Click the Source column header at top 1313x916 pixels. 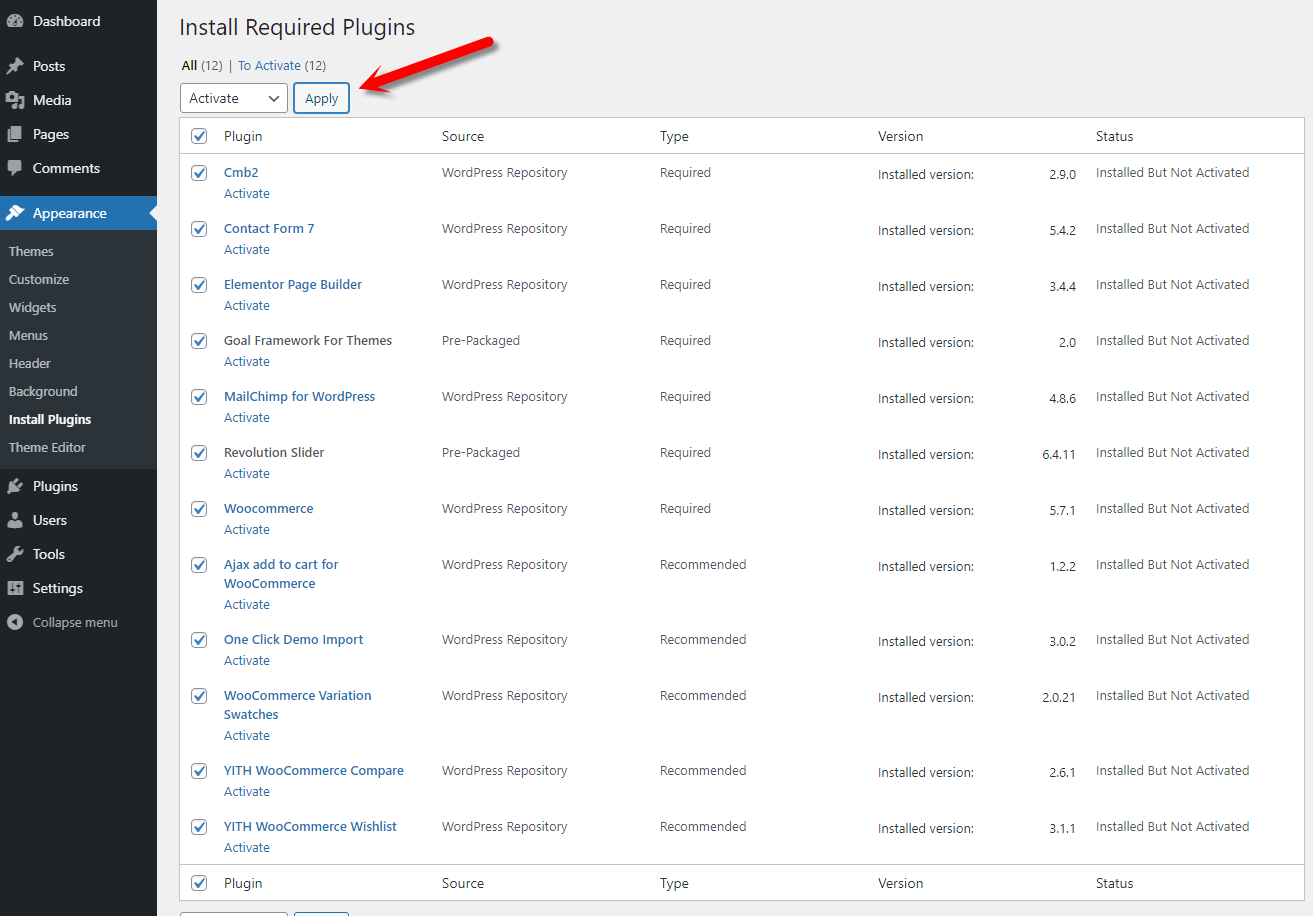463,136
